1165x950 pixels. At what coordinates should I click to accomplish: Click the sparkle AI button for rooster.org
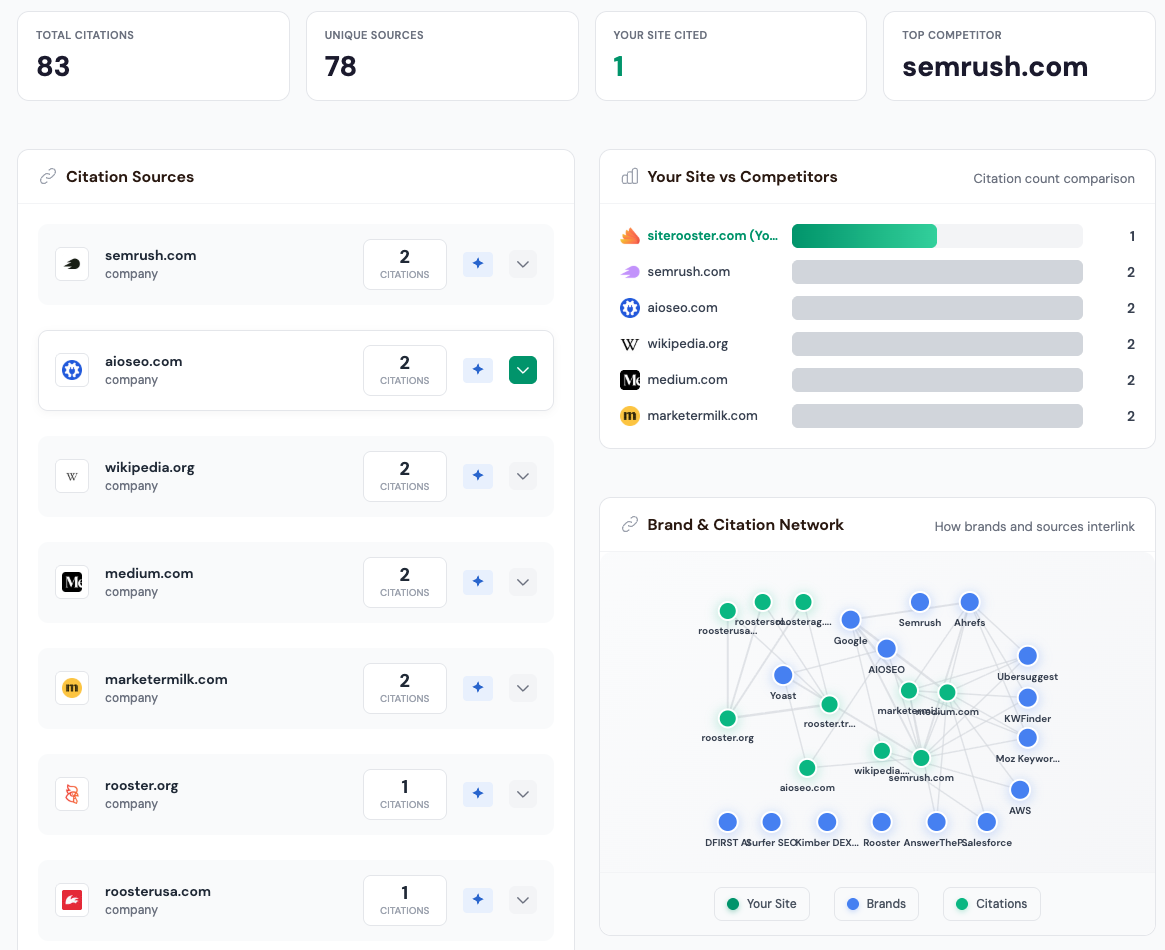(478, 794)
